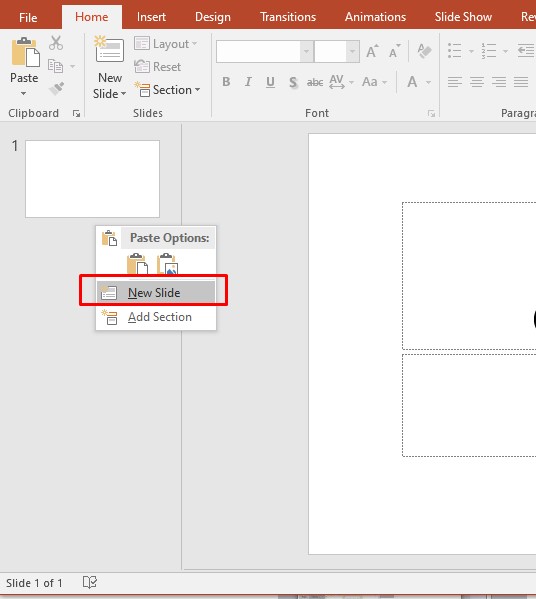Click the title placeholder on the slide
The height and width of the screenshot is (599, 536).
[x=469, y=275]
